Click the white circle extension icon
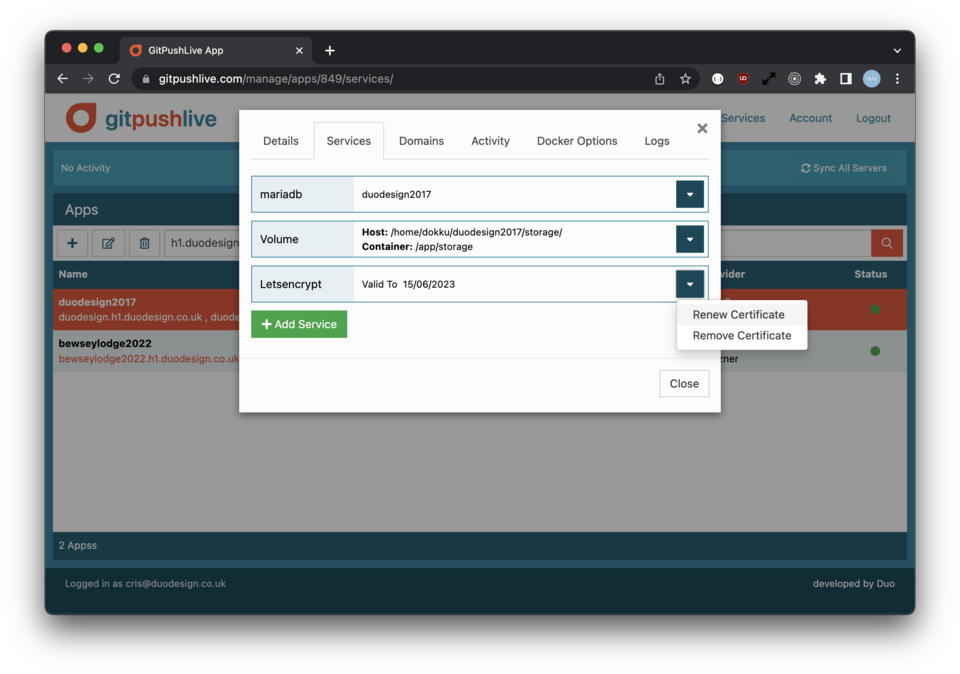 pyautogui.click(x=718, y=78)
